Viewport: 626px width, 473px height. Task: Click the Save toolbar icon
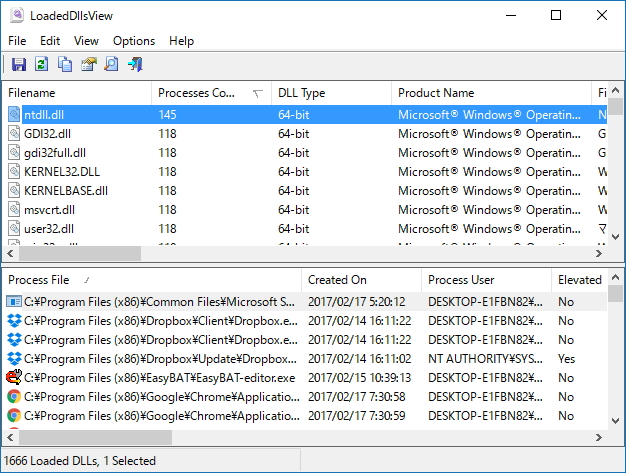click(x=18, y=65)
